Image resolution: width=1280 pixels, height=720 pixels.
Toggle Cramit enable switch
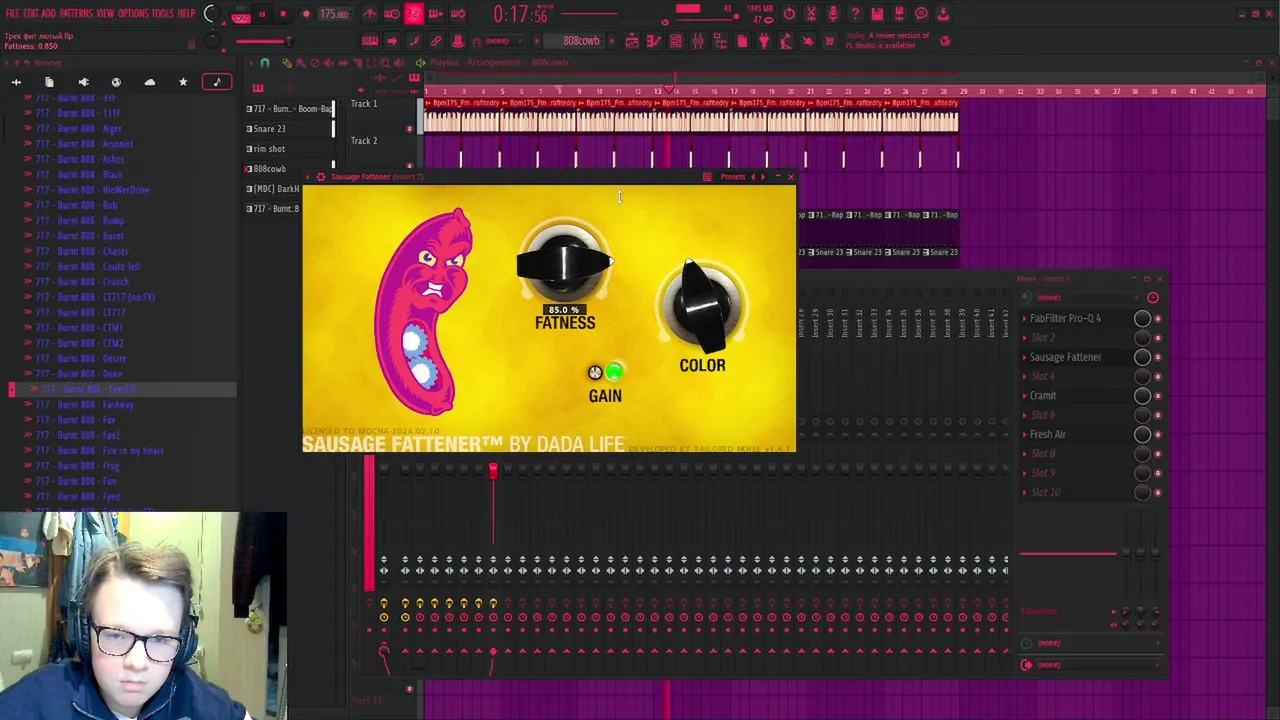tap(1158, 396)
